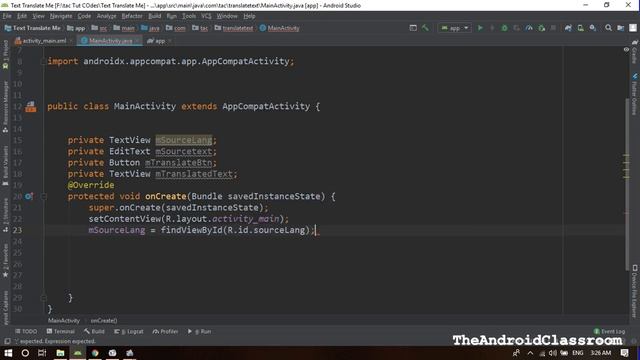Open the Profiler tool window tab
This screenshot has width=640, height=360.
165,331
